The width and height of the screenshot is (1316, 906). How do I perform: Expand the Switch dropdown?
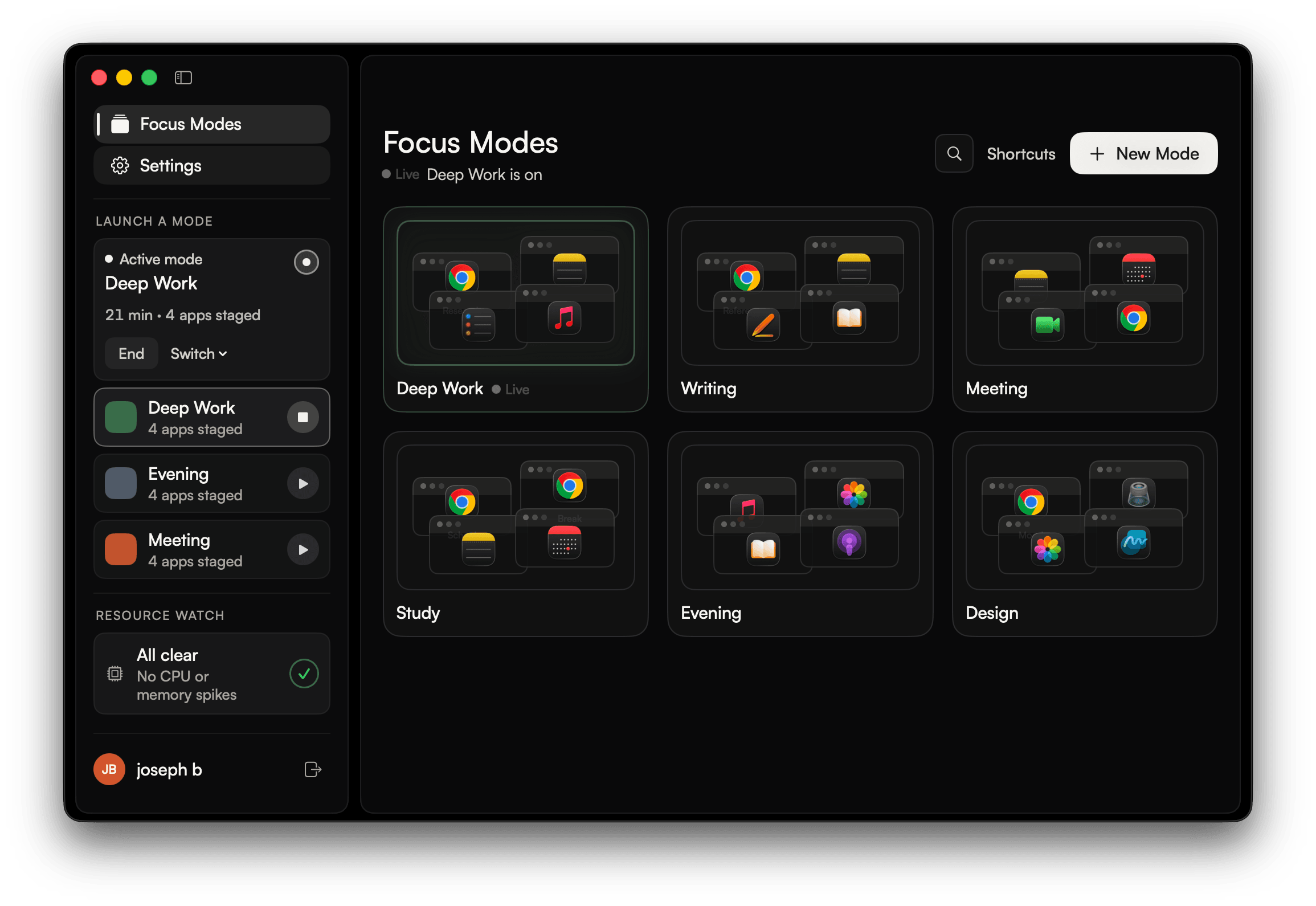pos(199,354)
